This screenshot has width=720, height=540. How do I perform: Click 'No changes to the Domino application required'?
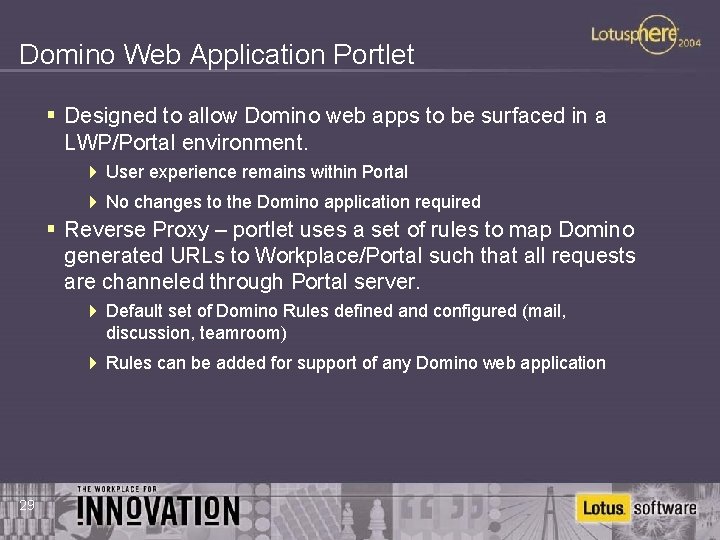tap(293, 202)
